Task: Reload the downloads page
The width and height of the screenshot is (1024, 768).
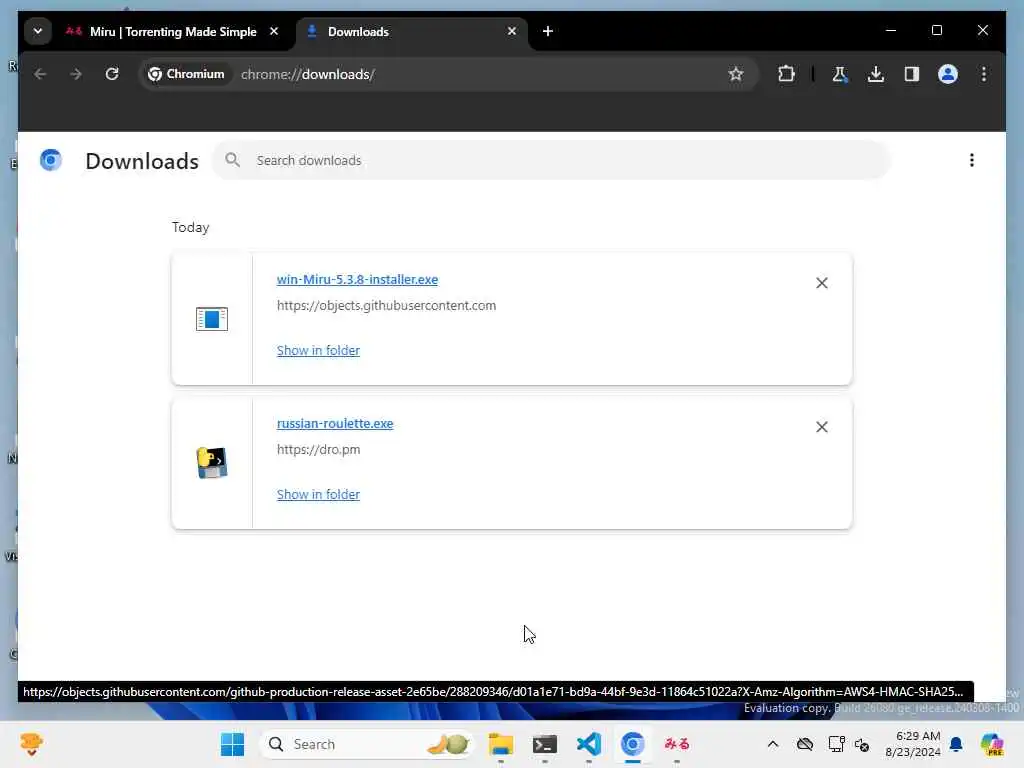Action: pyautogui.click(x=112, y=74)
